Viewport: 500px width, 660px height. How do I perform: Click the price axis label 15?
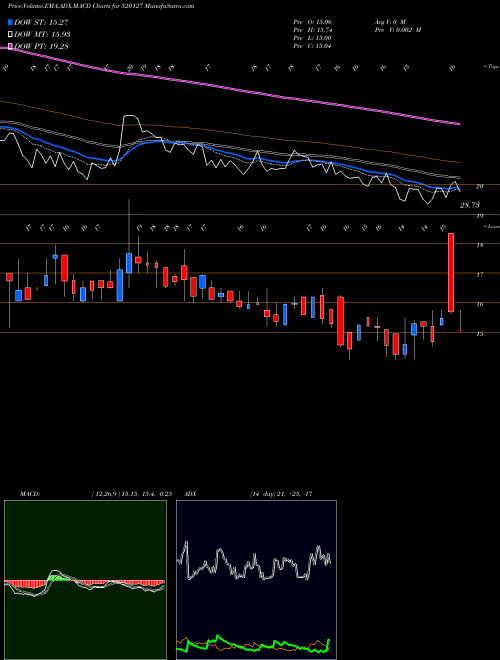(479, 334)
